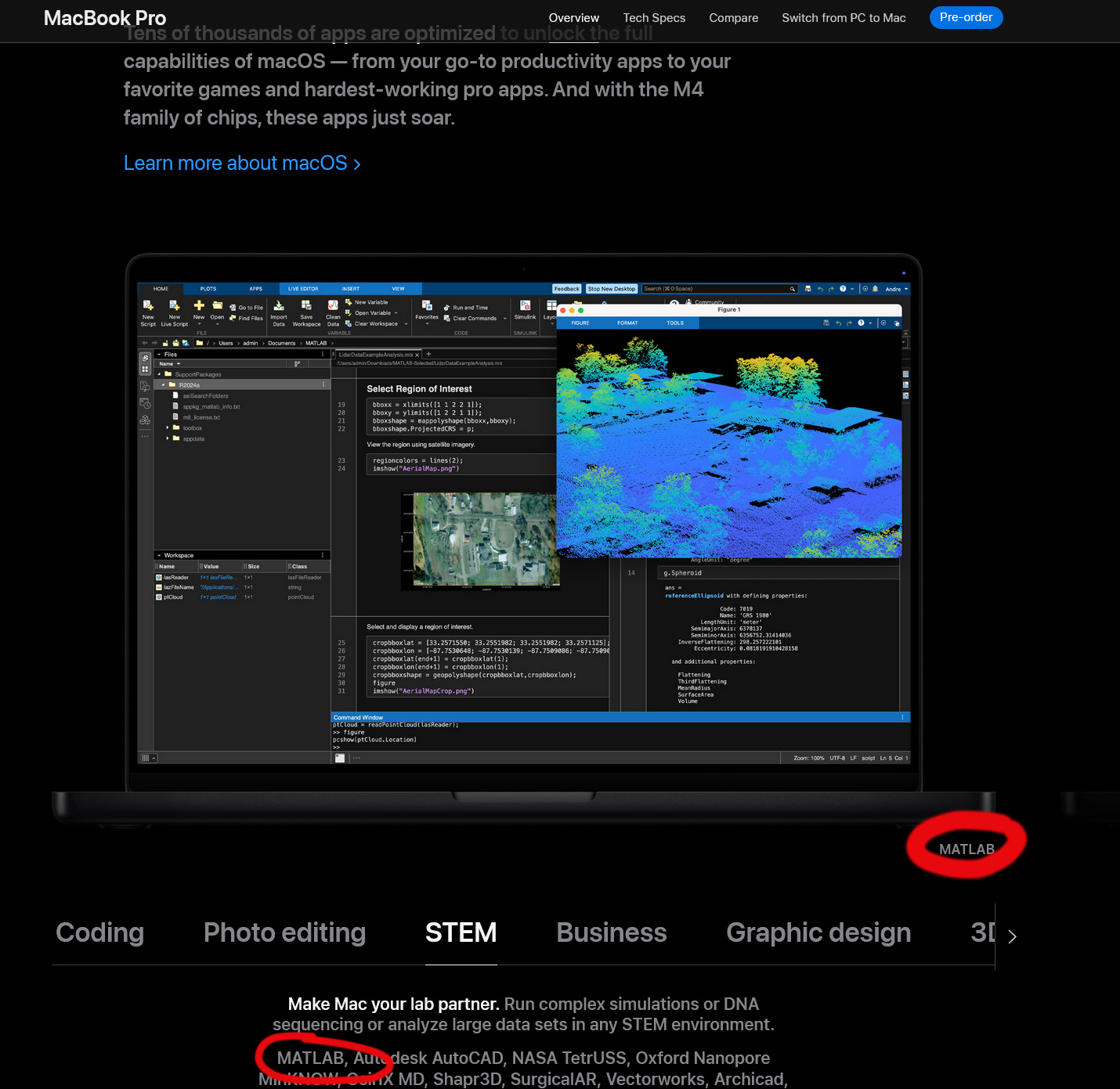
Task: Click the Import Data icon
Action: (x=279, y=305)
